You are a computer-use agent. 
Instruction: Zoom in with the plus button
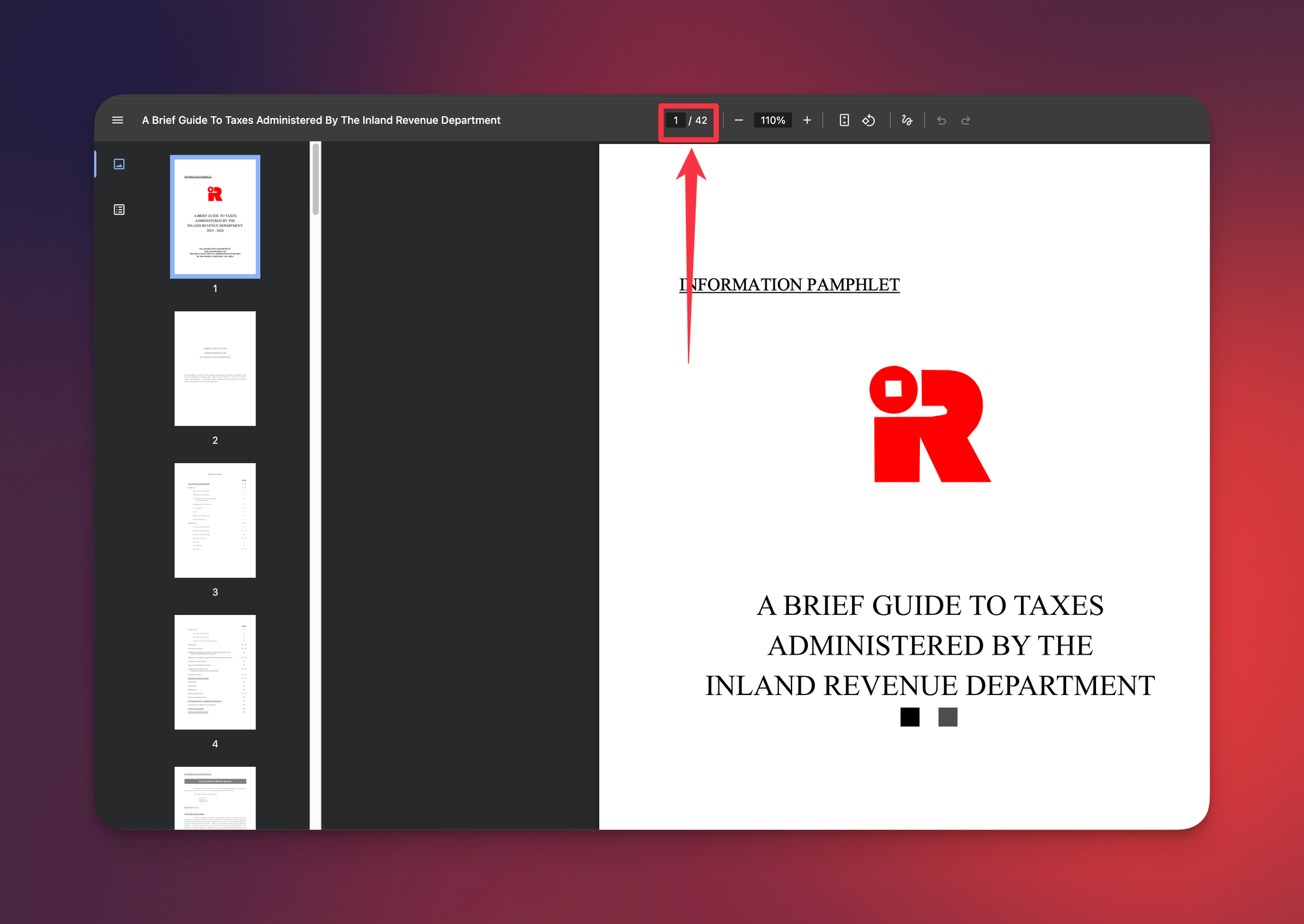pyautogui.click(x=807, y=120)
